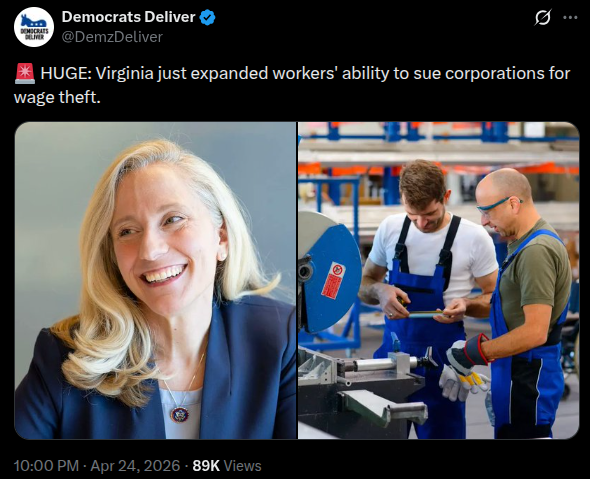Click the congressional pin necklace in the photo
This screenshot has height=479, width=590.
pos(179,414)
